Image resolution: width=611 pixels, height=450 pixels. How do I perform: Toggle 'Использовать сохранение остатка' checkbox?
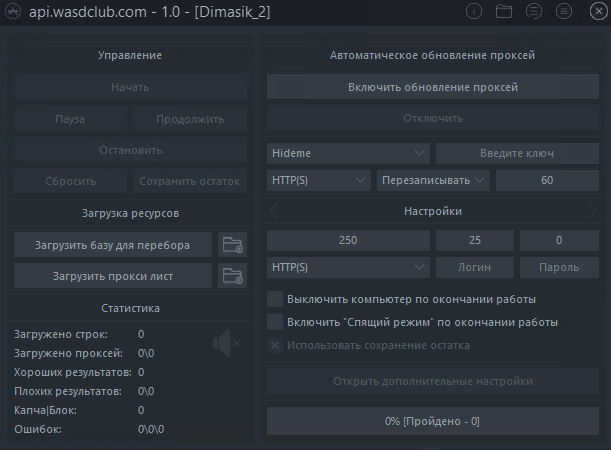coord(275,345)
